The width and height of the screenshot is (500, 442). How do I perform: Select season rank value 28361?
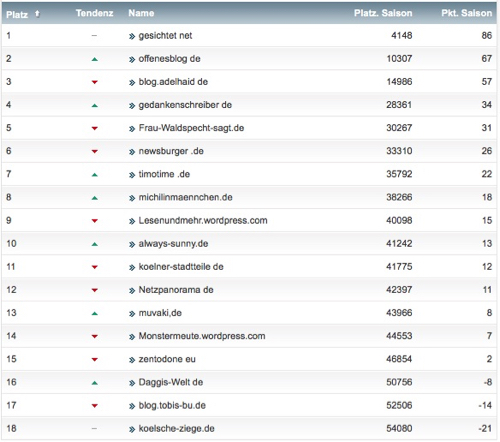[399, 105]
